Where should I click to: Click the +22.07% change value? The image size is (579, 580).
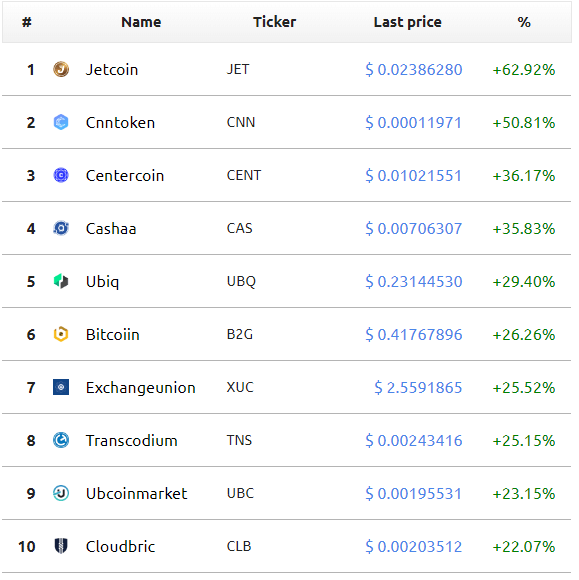tap(524, 546)
